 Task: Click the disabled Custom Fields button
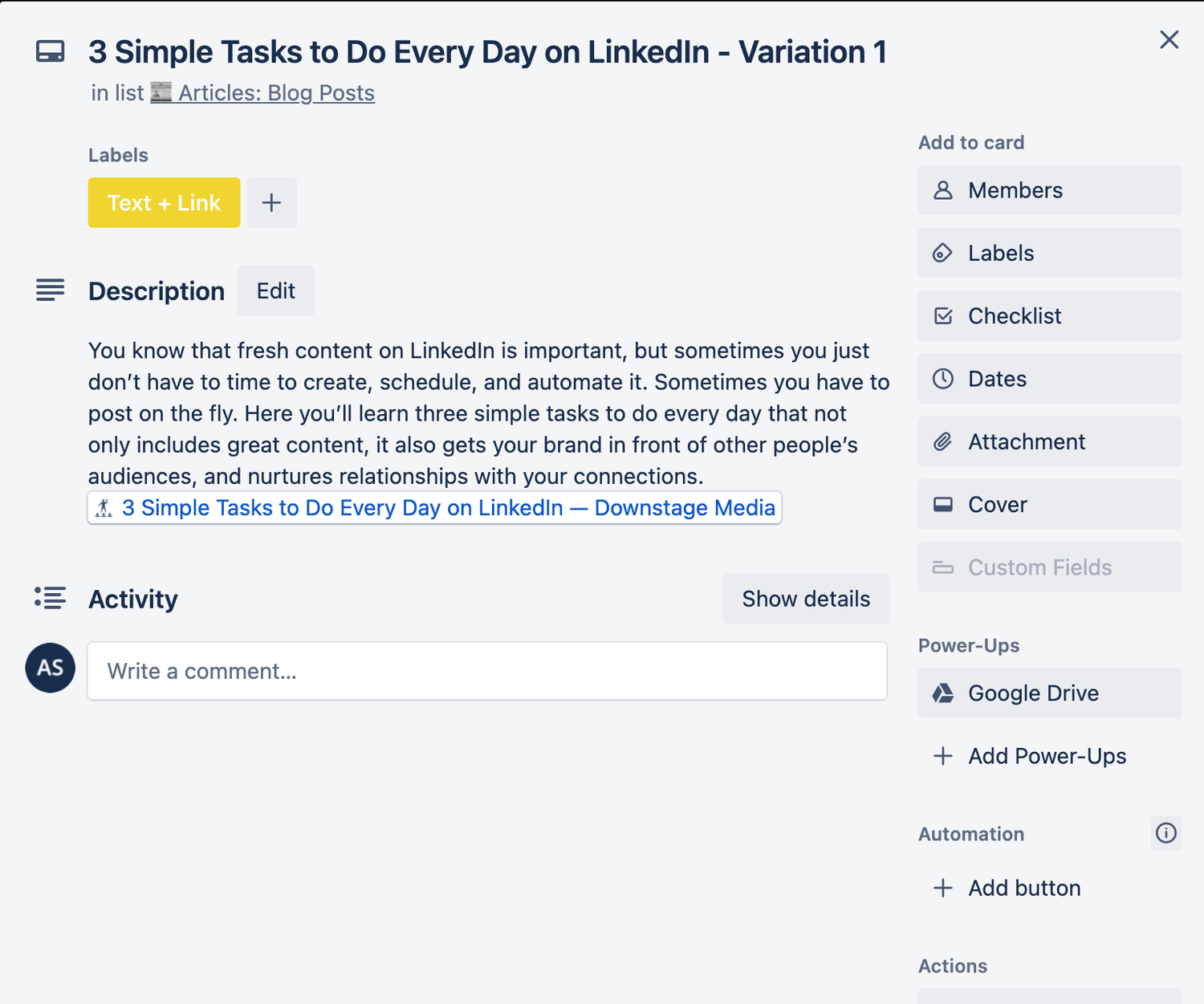(x=1050, y=567)
